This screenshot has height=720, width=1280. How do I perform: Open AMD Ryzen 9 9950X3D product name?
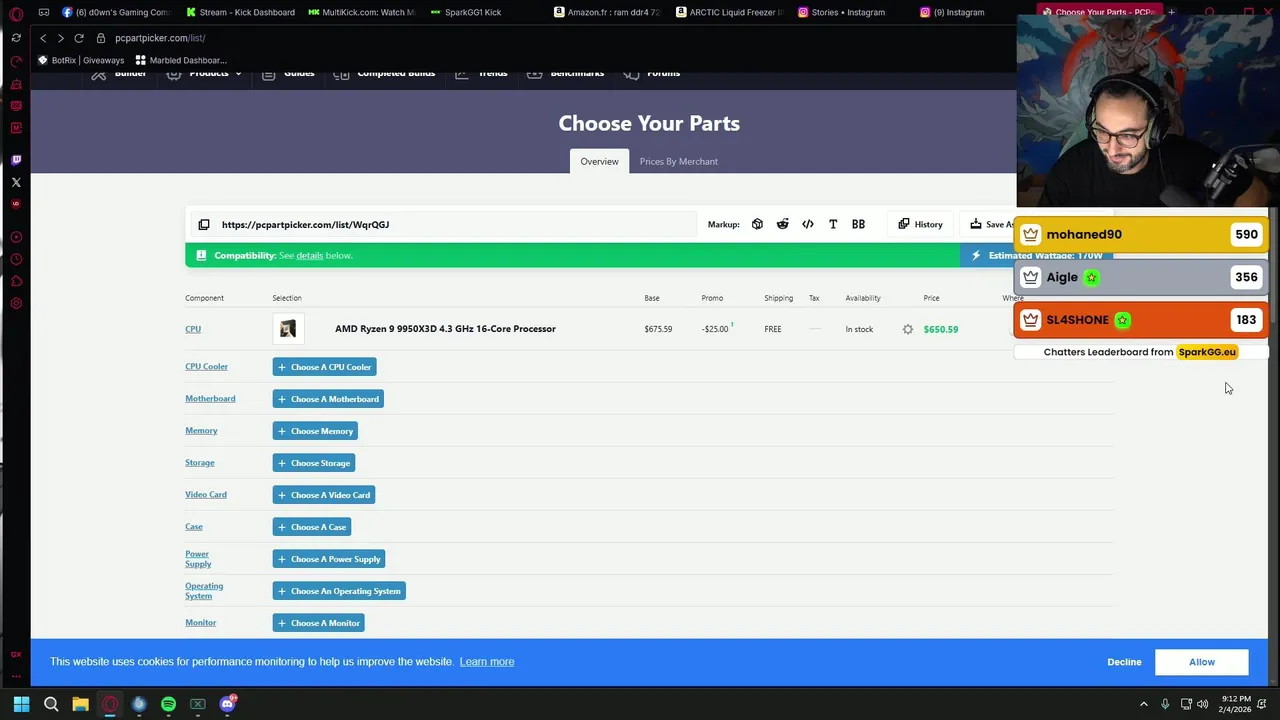coord(445,329)
